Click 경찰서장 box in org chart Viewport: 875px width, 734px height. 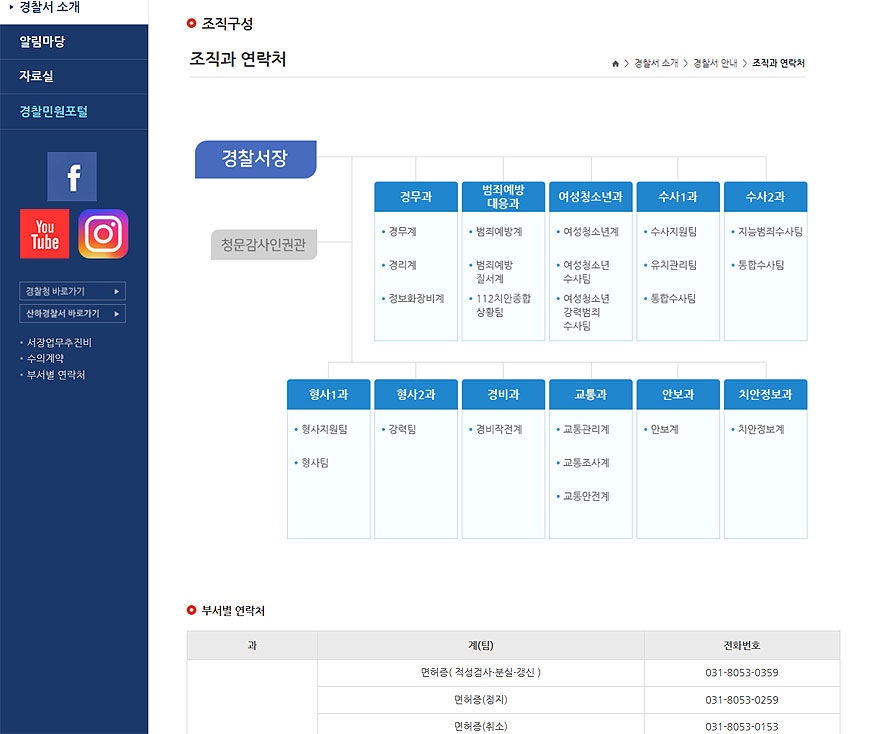click(255, 159)
